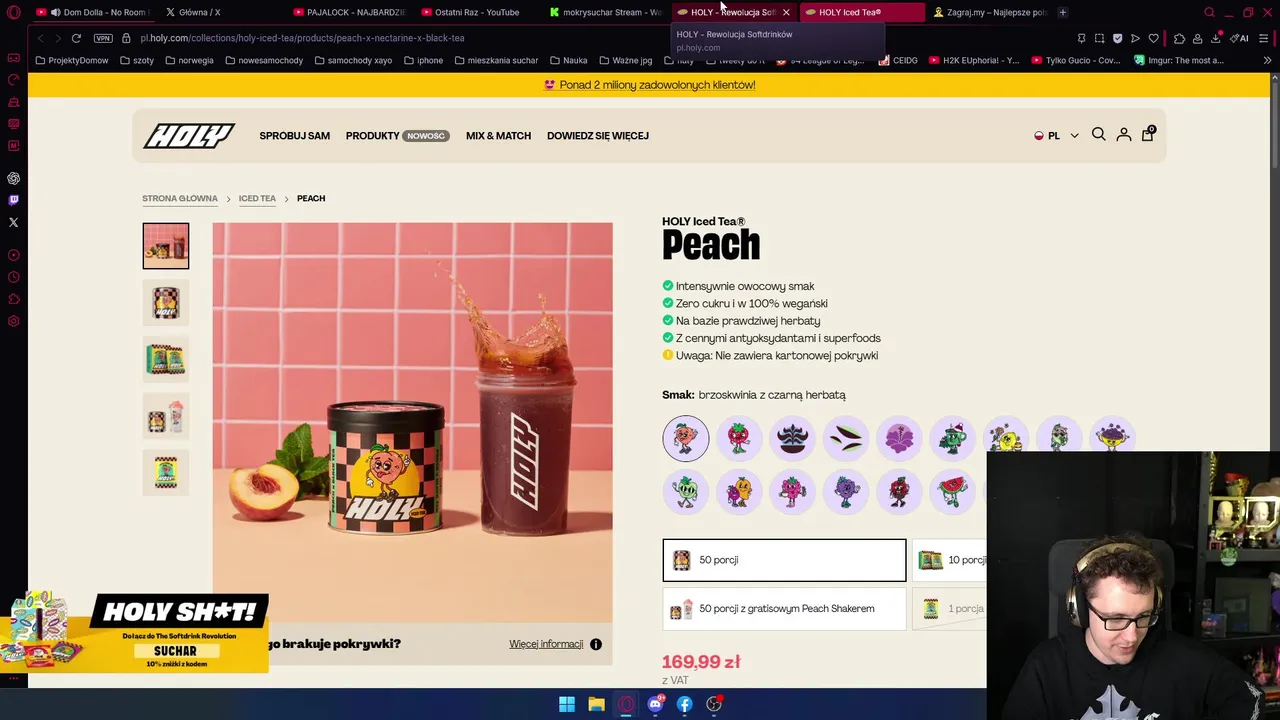Screen dimensions: 1280x720
Task: Select the fifth product thumbnail image
Action: coord(166,471)
